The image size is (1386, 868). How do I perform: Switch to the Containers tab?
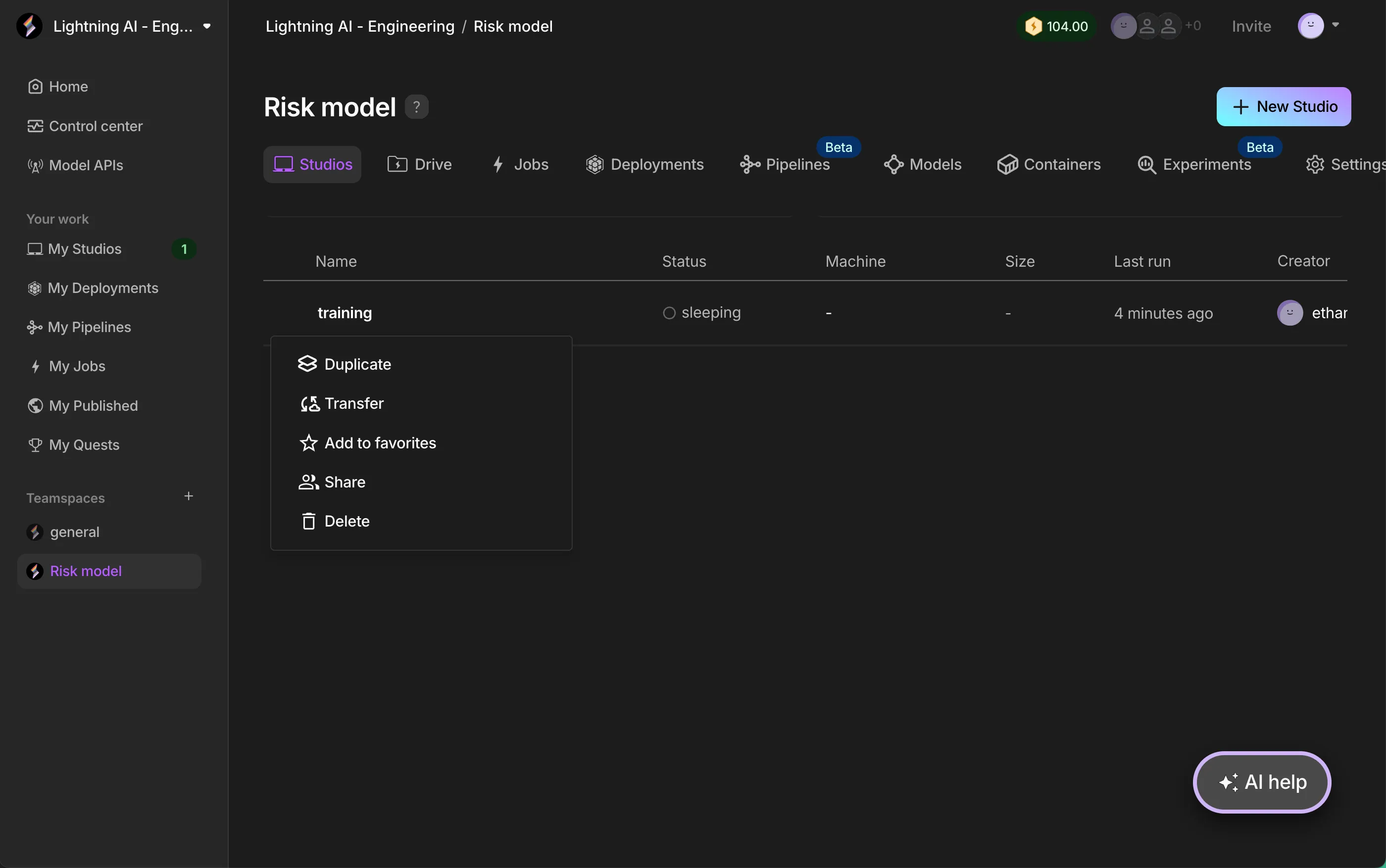[x=1049, y=165]
